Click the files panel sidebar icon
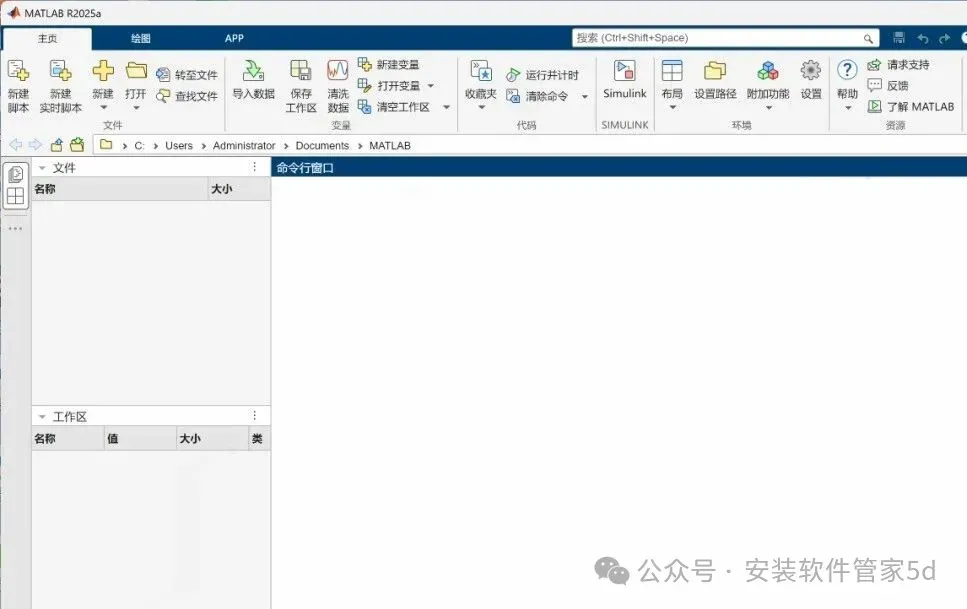967x609 pixels. tap(15, 175)
